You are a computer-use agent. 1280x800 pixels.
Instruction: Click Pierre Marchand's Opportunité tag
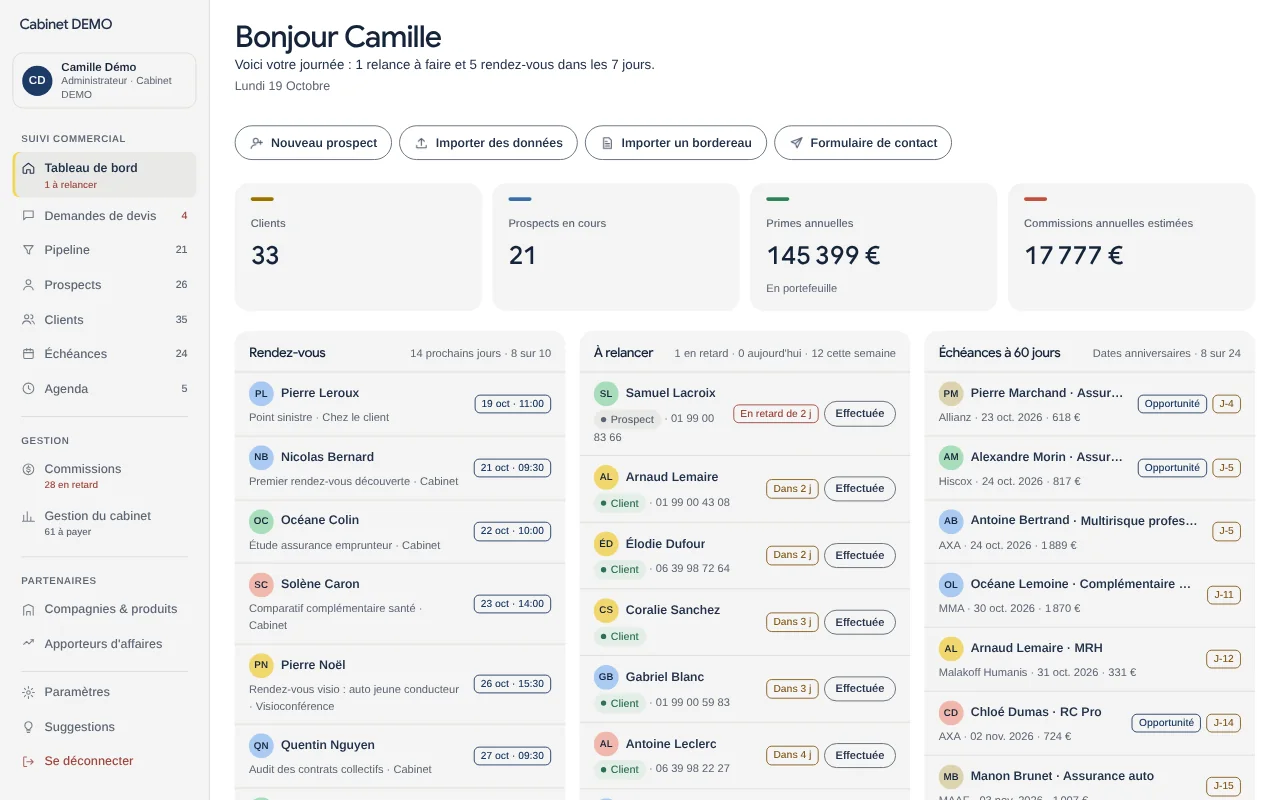[x=1172, y=404]
